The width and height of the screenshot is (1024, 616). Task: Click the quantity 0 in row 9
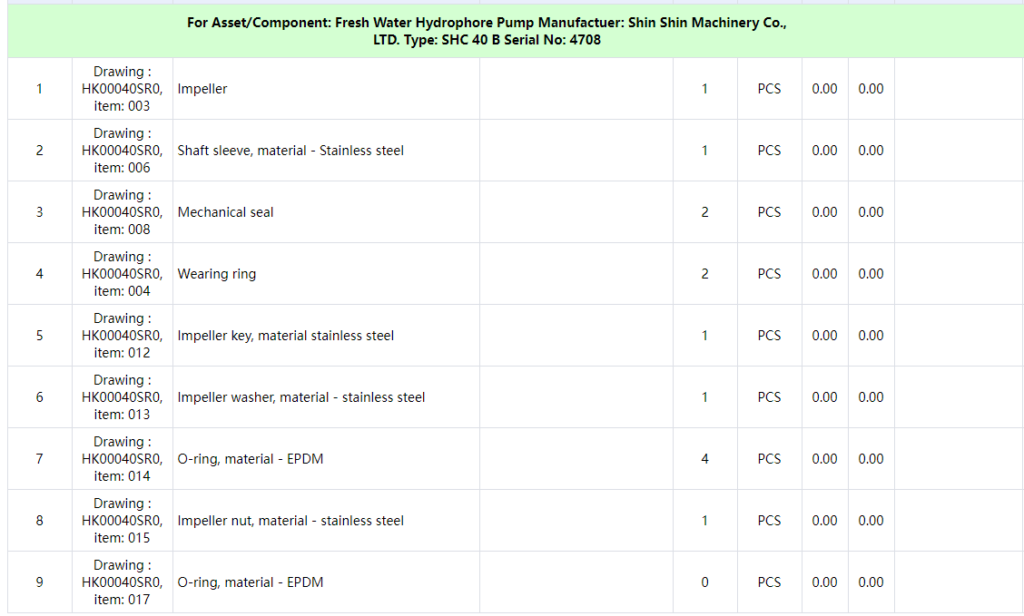tap(705, 582)
